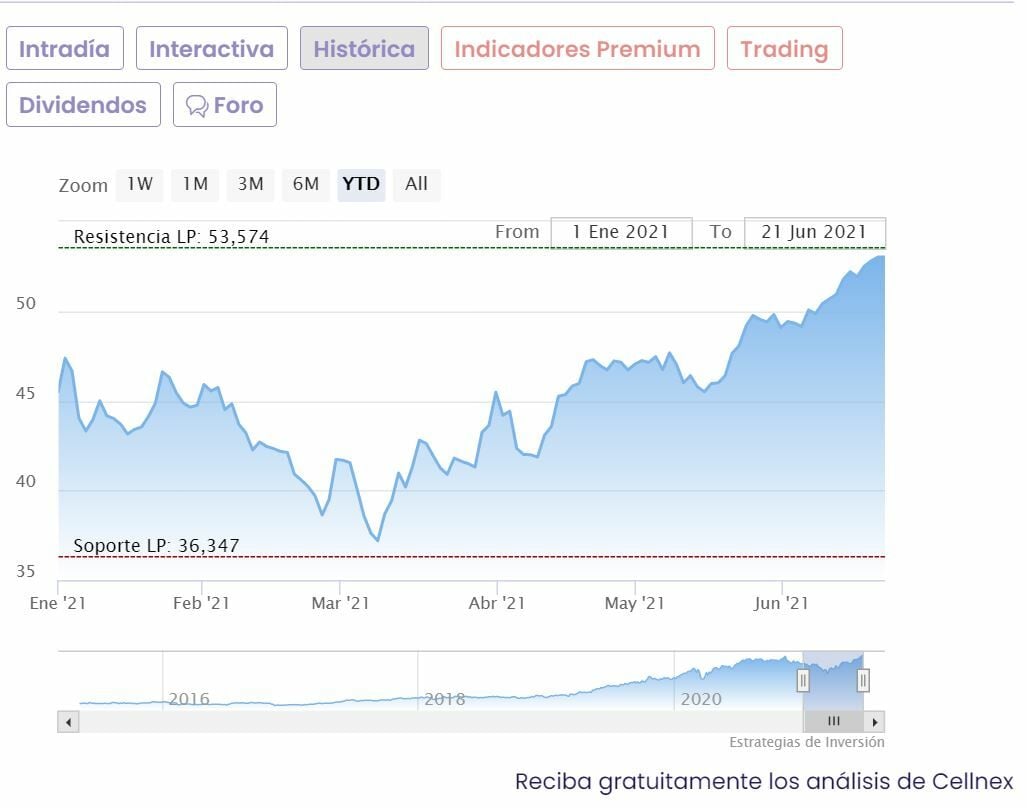
Task: Go to the Trading tab
Action: (784, 49)
